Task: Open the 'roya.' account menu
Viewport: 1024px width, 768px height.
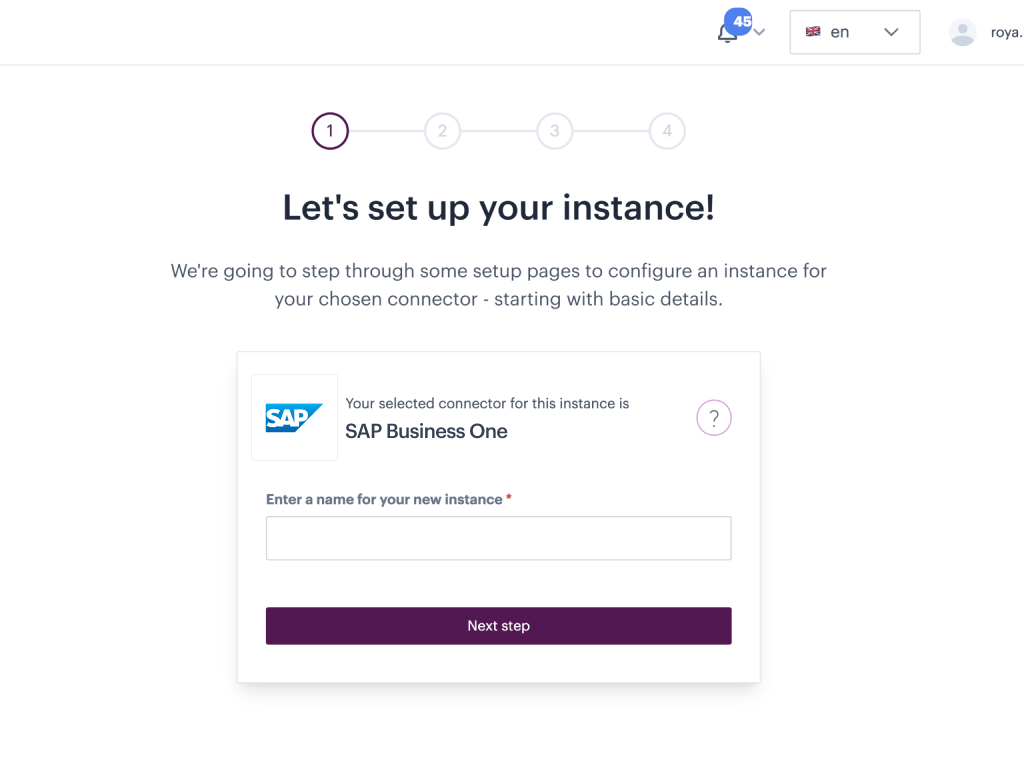Action: click(1005, 32)
